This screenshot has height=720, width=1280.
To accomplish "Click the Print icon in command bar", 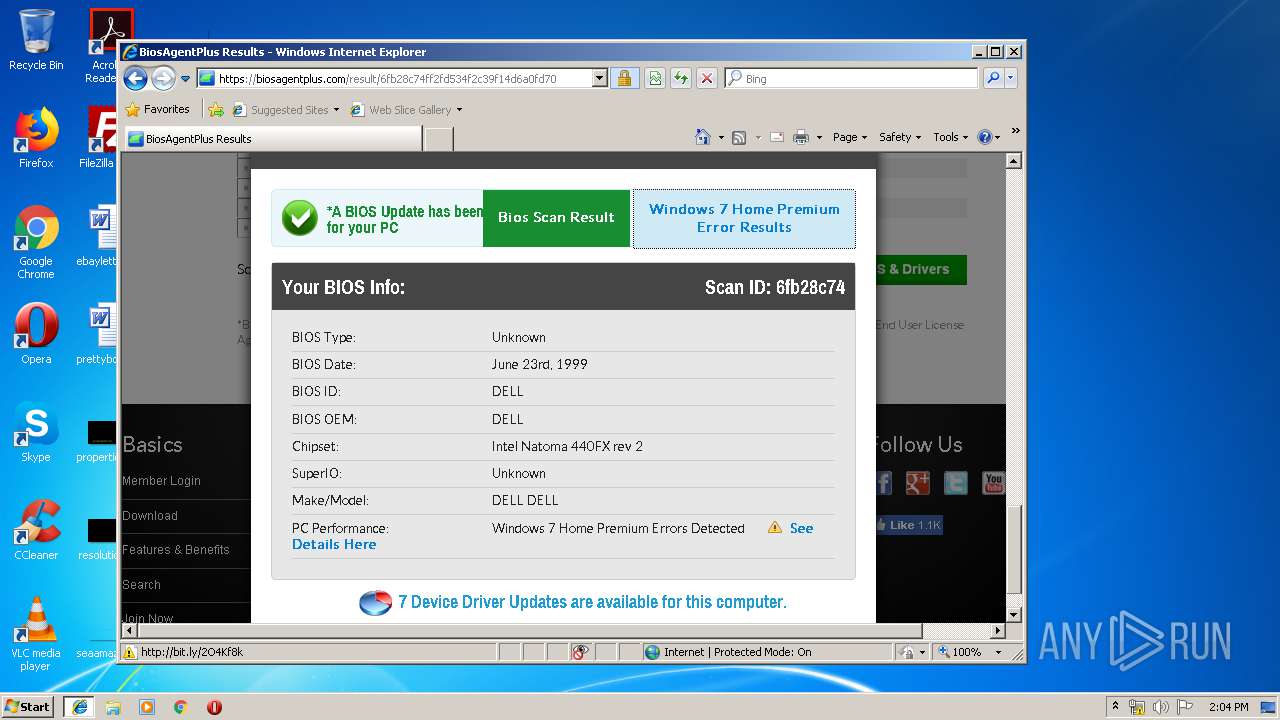I will click(801, 137).
